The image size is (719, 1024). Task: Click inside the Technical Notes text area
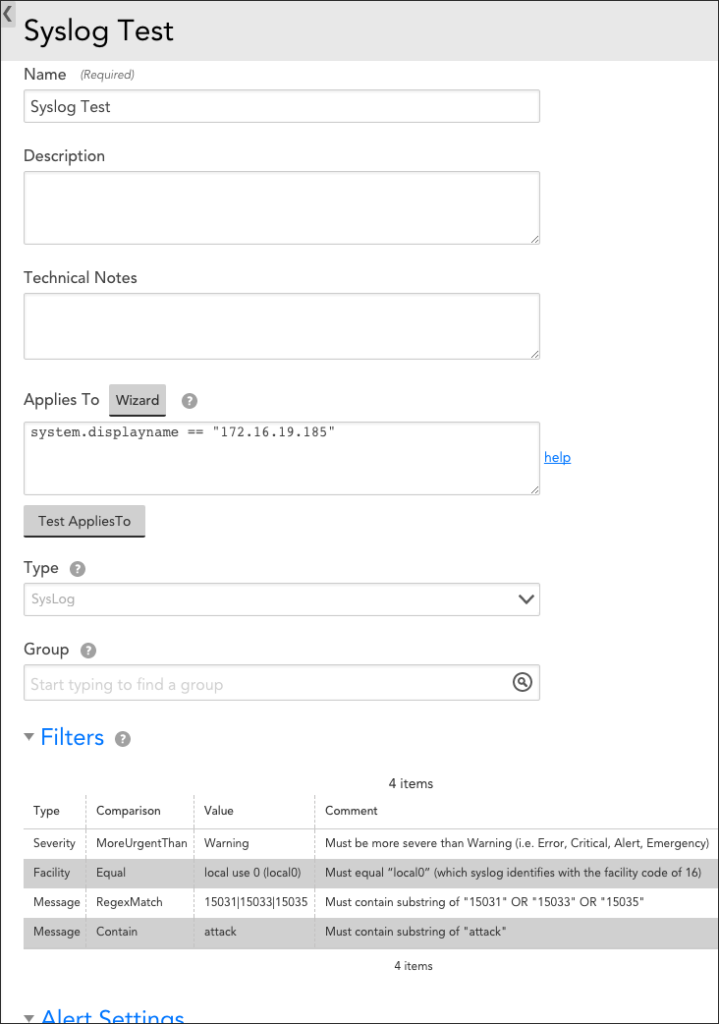(x=280, y=326)
